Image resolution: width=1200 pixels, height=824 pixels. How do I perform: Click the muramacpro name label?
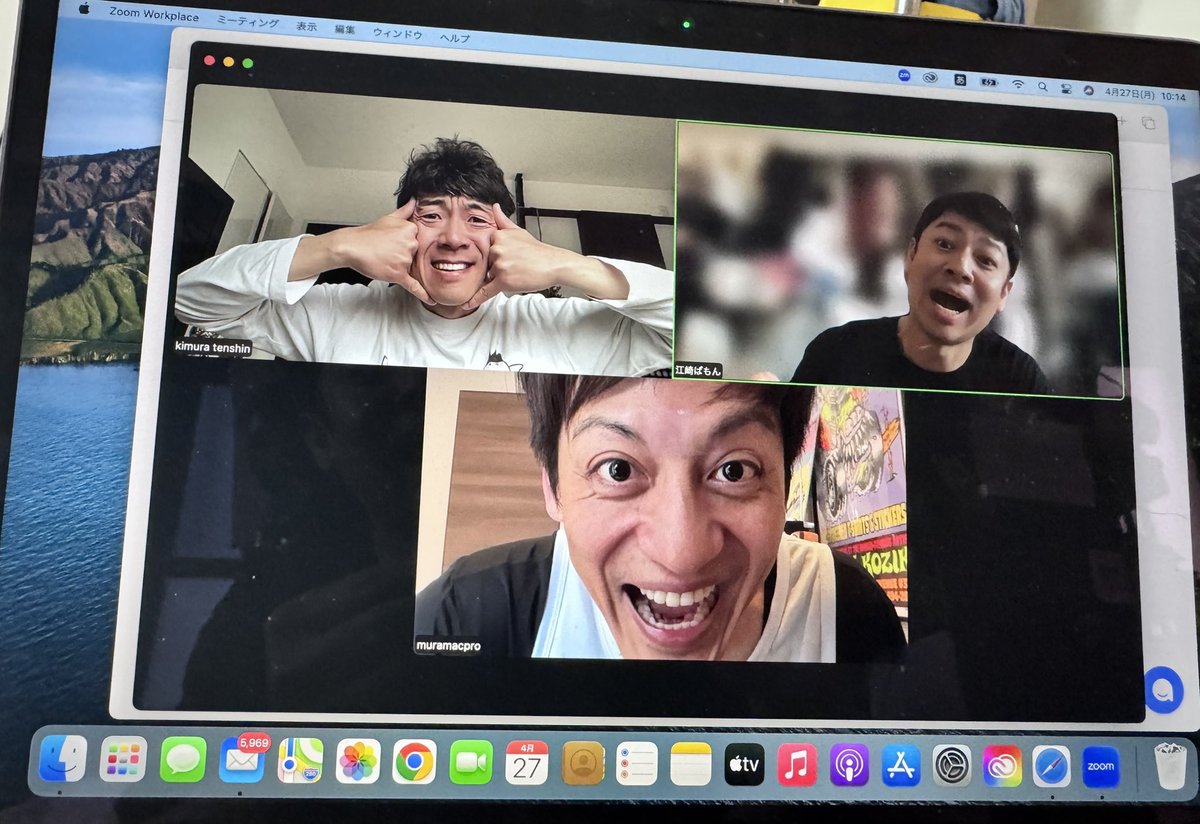[x=449, y=646]
